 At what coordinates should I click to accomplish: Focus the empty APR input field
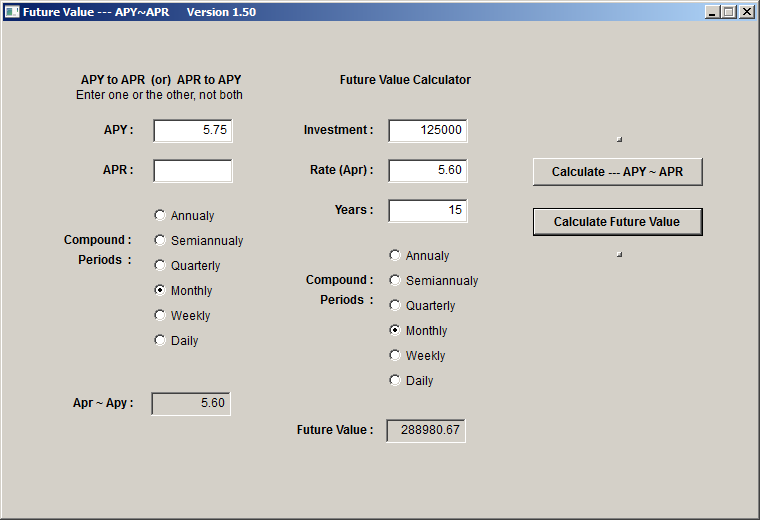coord(193,171)
